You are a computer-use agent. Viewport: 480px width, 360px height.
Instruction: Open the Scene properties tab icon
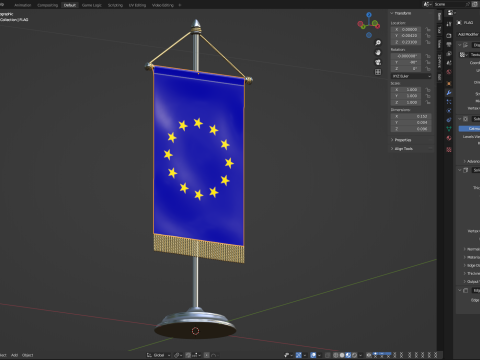(x=449, y=63)
